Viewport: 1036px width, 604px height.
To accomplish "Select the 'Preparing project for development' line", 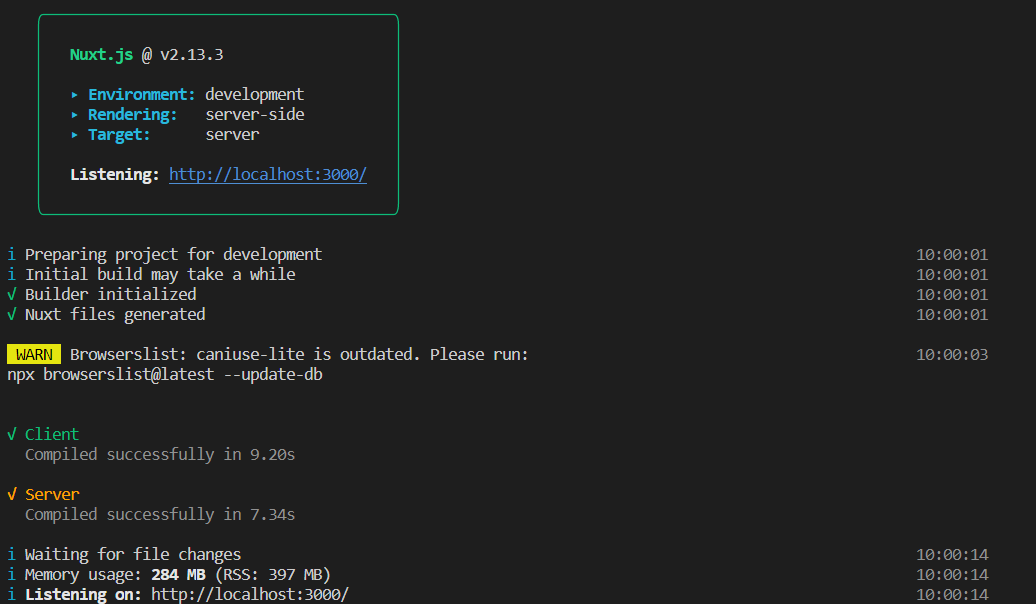I will (173, 254).
